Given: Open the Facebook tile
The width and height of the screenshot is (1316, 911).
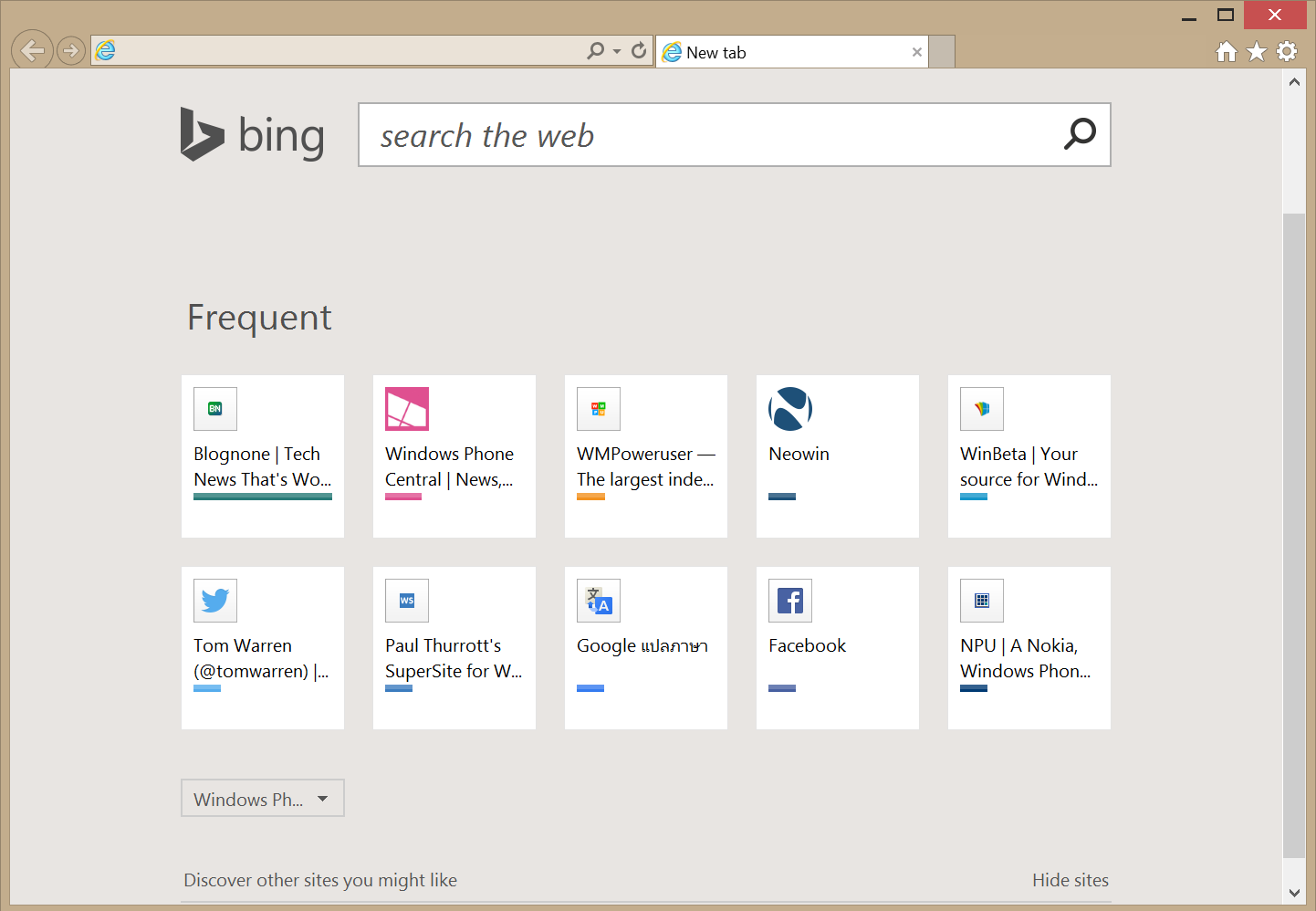Looking at the screenshot, I should click(x=838, y=648).
